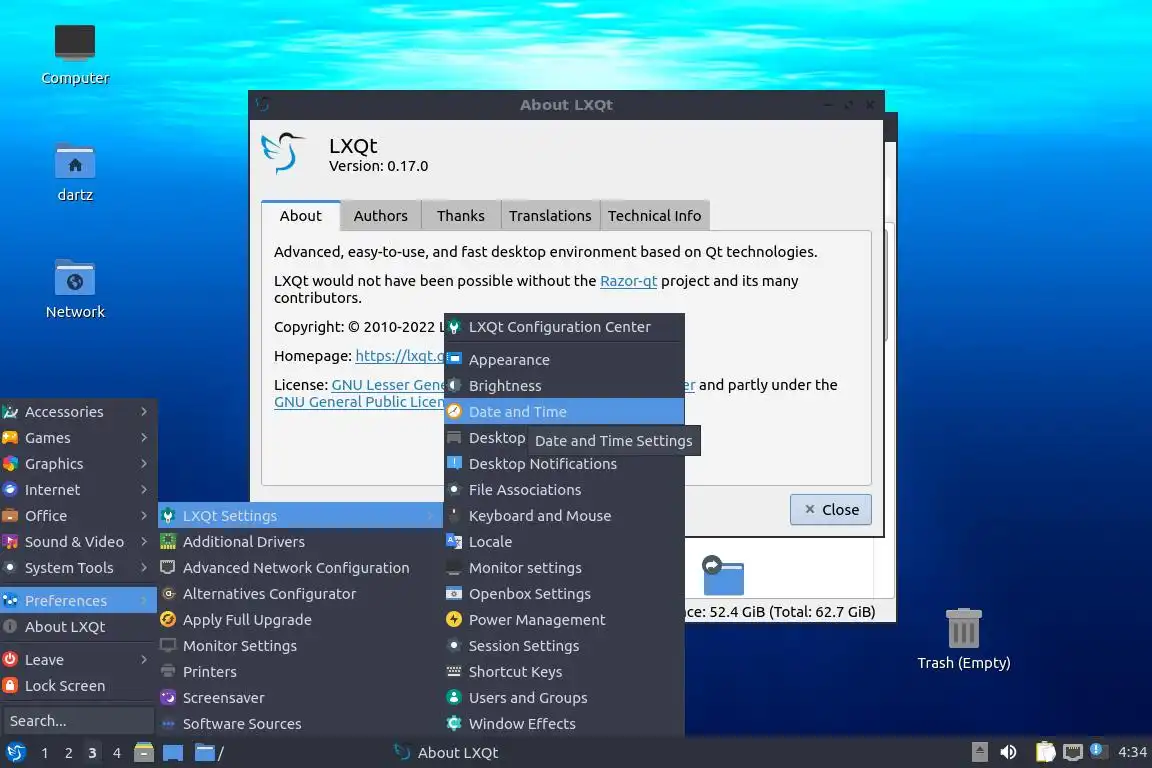Click the update notifier tray icon

click(1096, 750)
